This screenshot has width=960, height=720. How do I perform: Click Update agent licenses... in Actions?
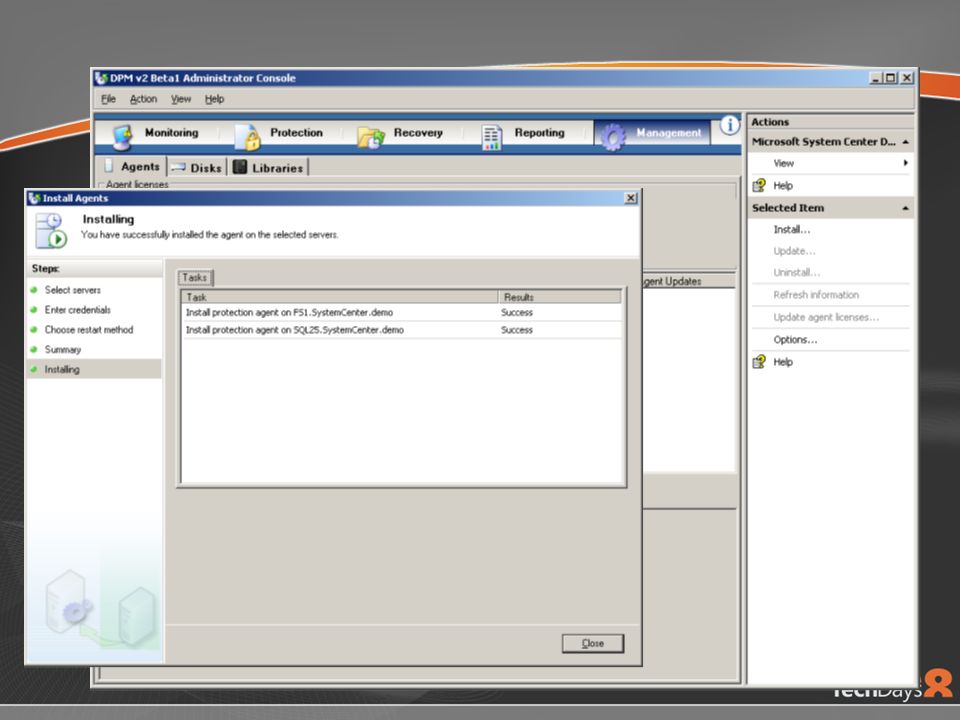[826, 317]
